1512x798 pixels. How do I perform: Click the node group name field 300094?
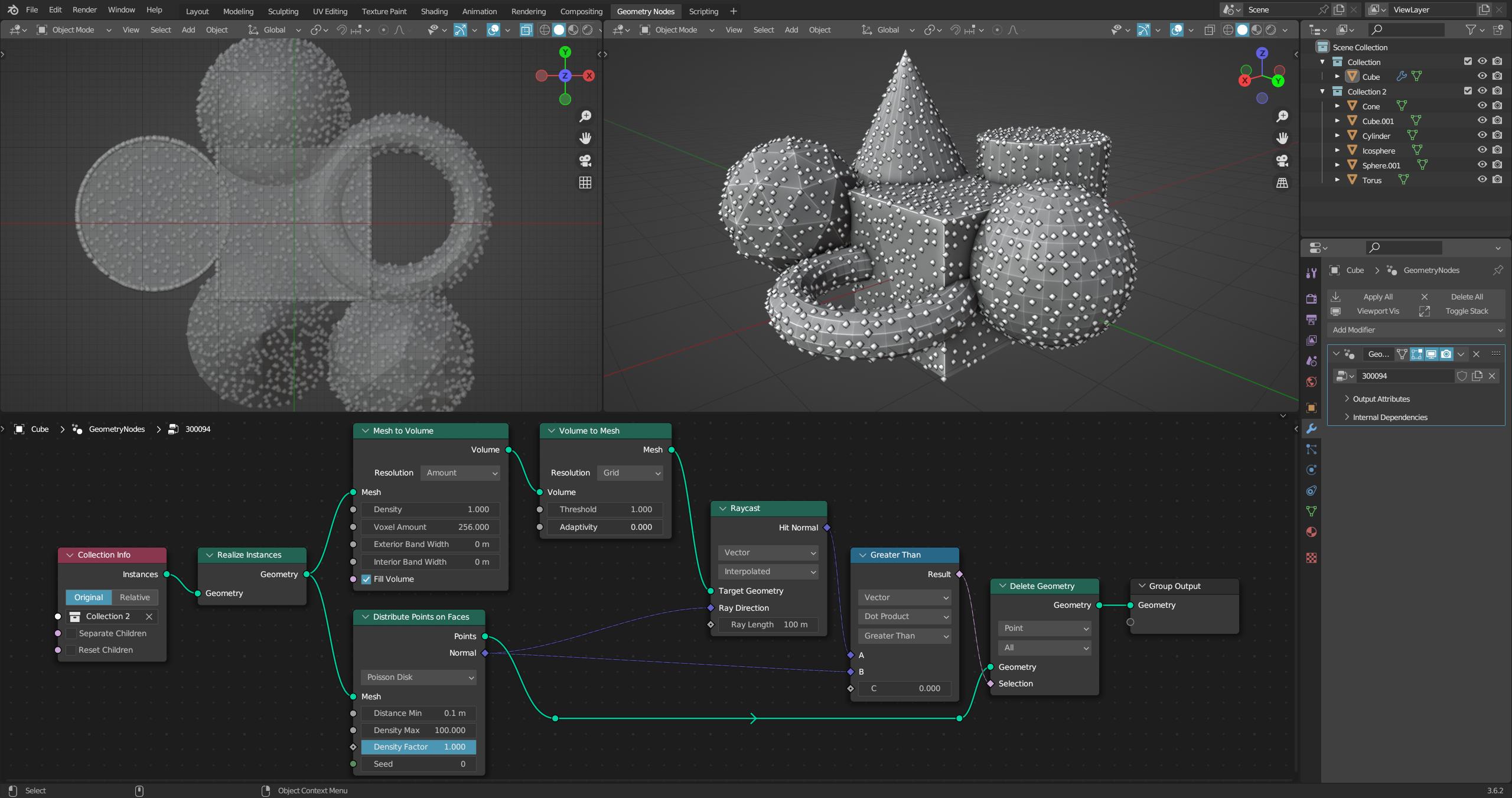[1406, 376]
